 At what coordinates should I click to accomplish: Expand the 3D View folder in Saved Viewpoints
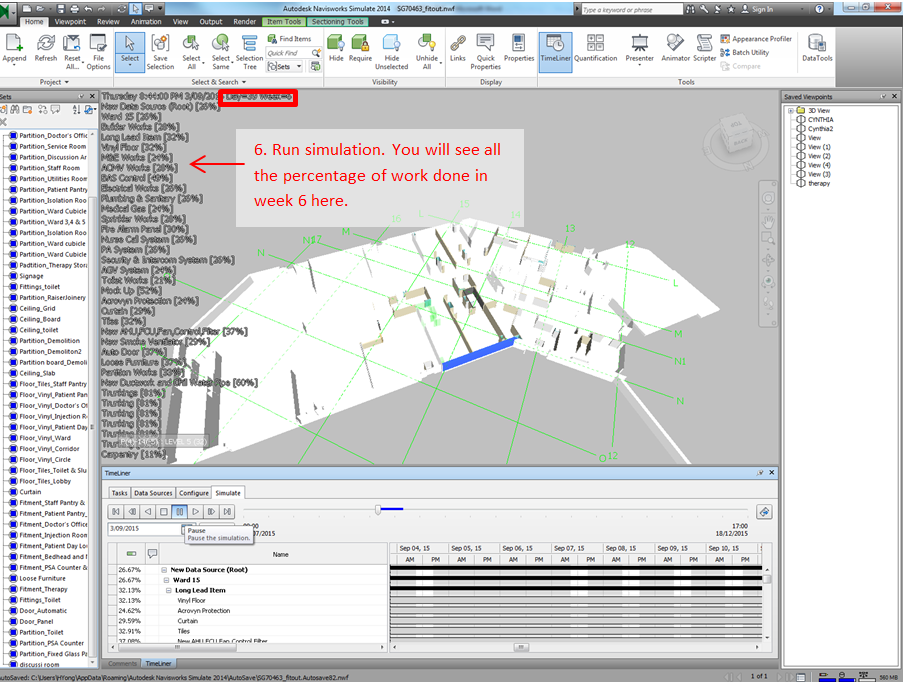pyautogui.click(x=791, y=111)
